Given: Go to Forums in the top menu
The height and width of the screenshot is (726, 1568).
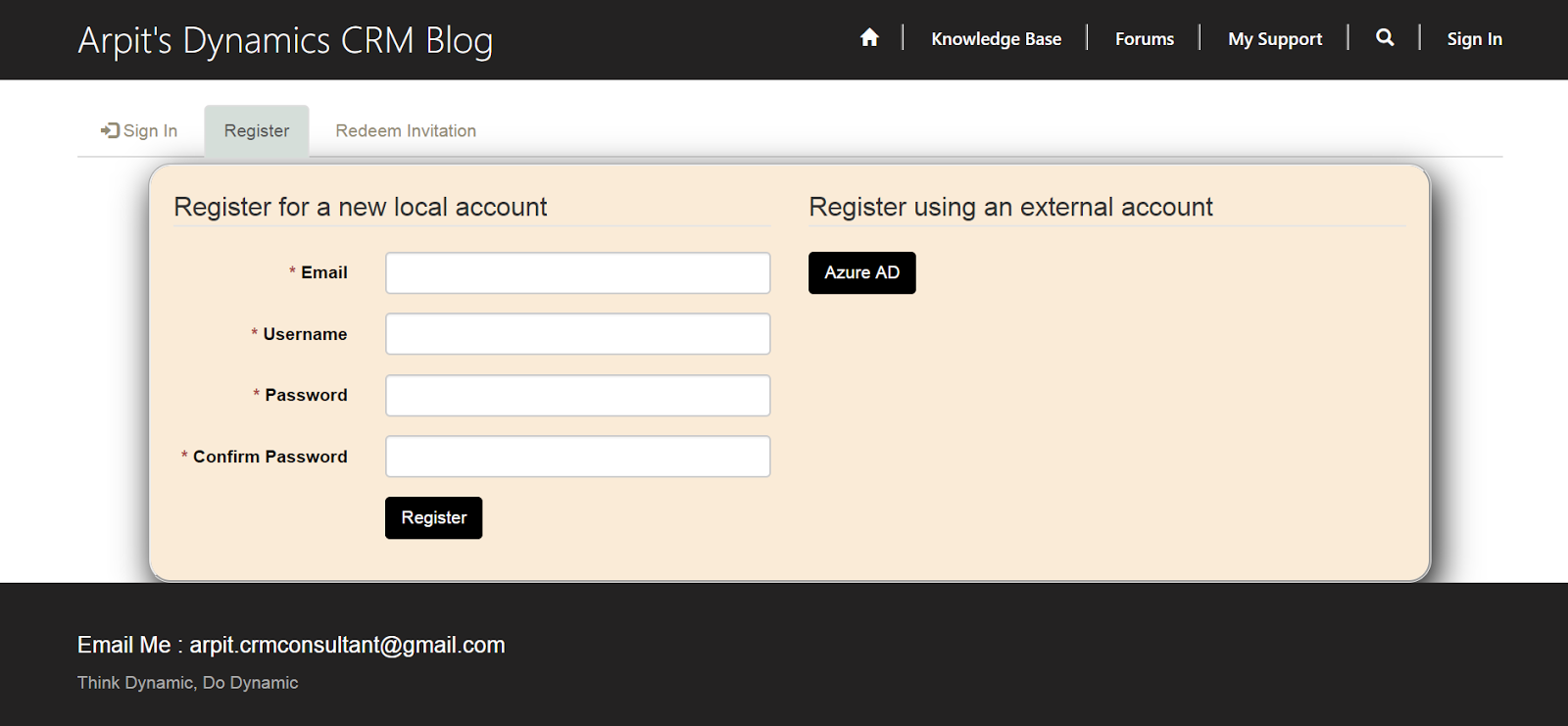Looking at the screenshot, I should point(1144,39).
